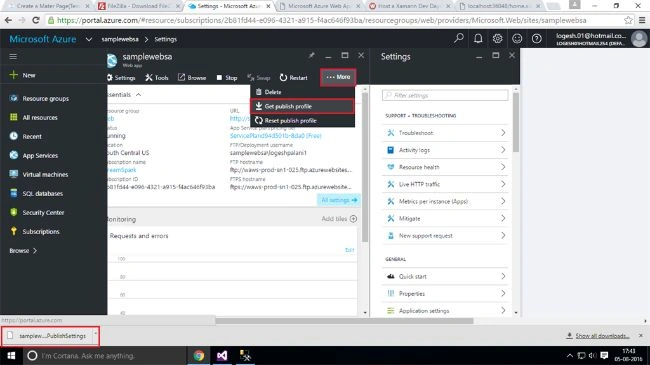The height and width of the screenshot is (365, 650).
Task: Open Quick start settings item
Action: (445, 276)
